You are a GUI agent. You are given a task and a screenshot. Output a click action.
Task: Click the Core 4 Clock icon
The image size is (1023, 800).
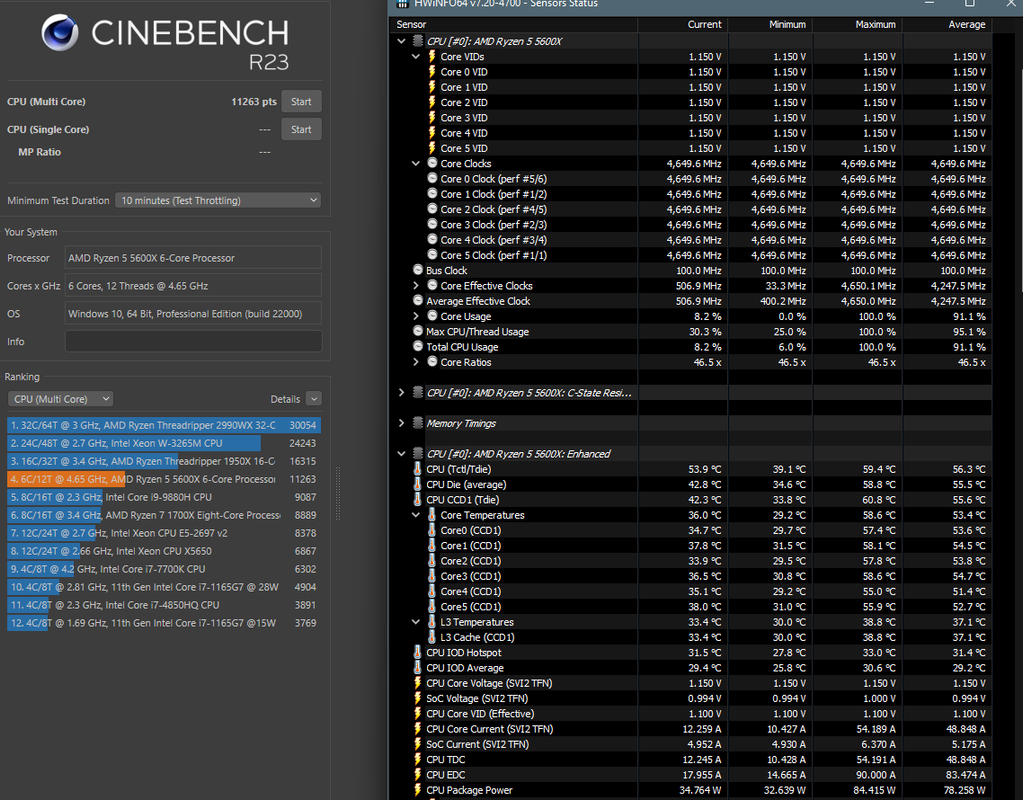pyautogui.click(x=432, y=239)
